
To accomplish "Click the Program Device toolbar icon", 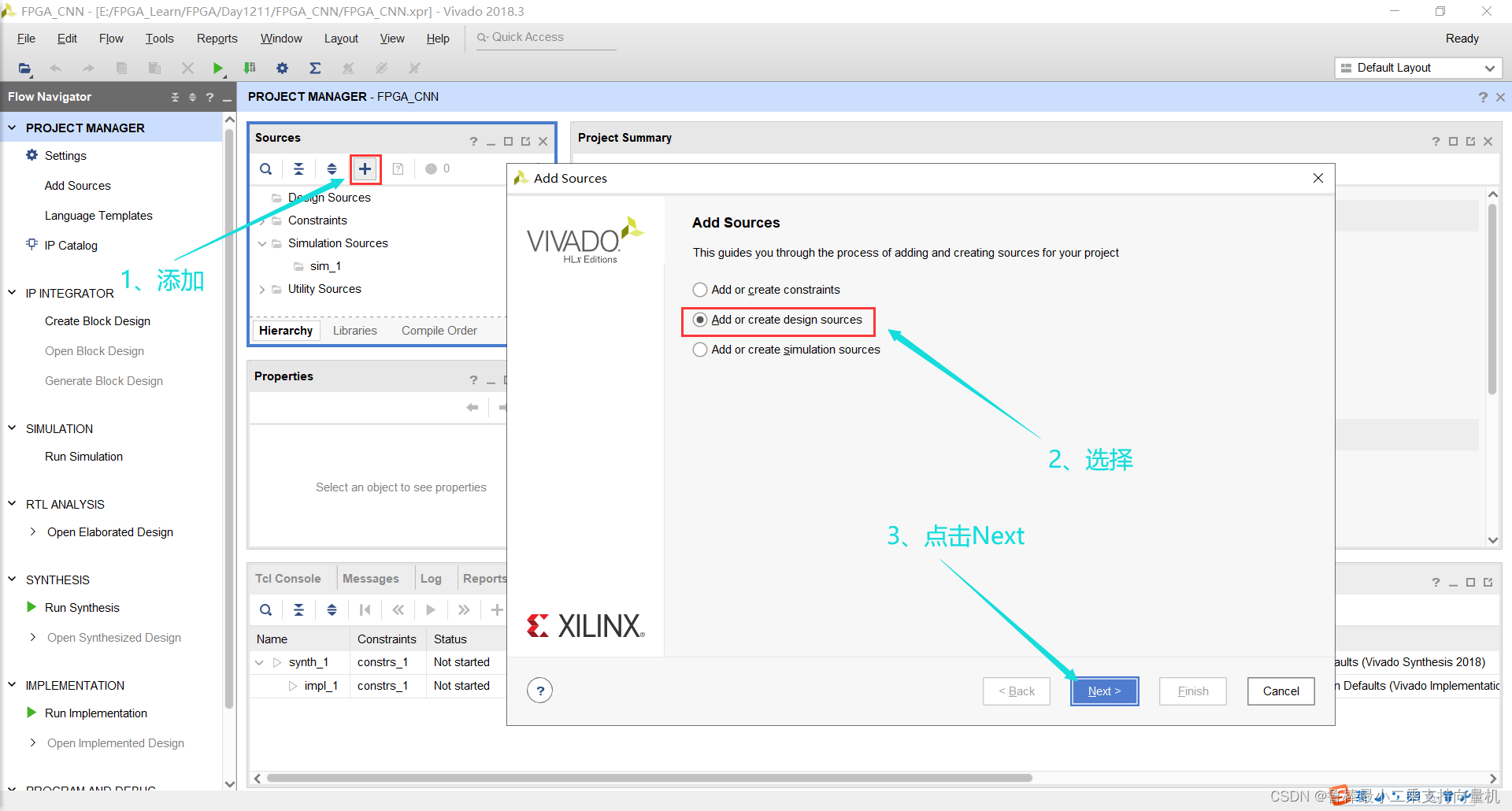I will (250, 69).
